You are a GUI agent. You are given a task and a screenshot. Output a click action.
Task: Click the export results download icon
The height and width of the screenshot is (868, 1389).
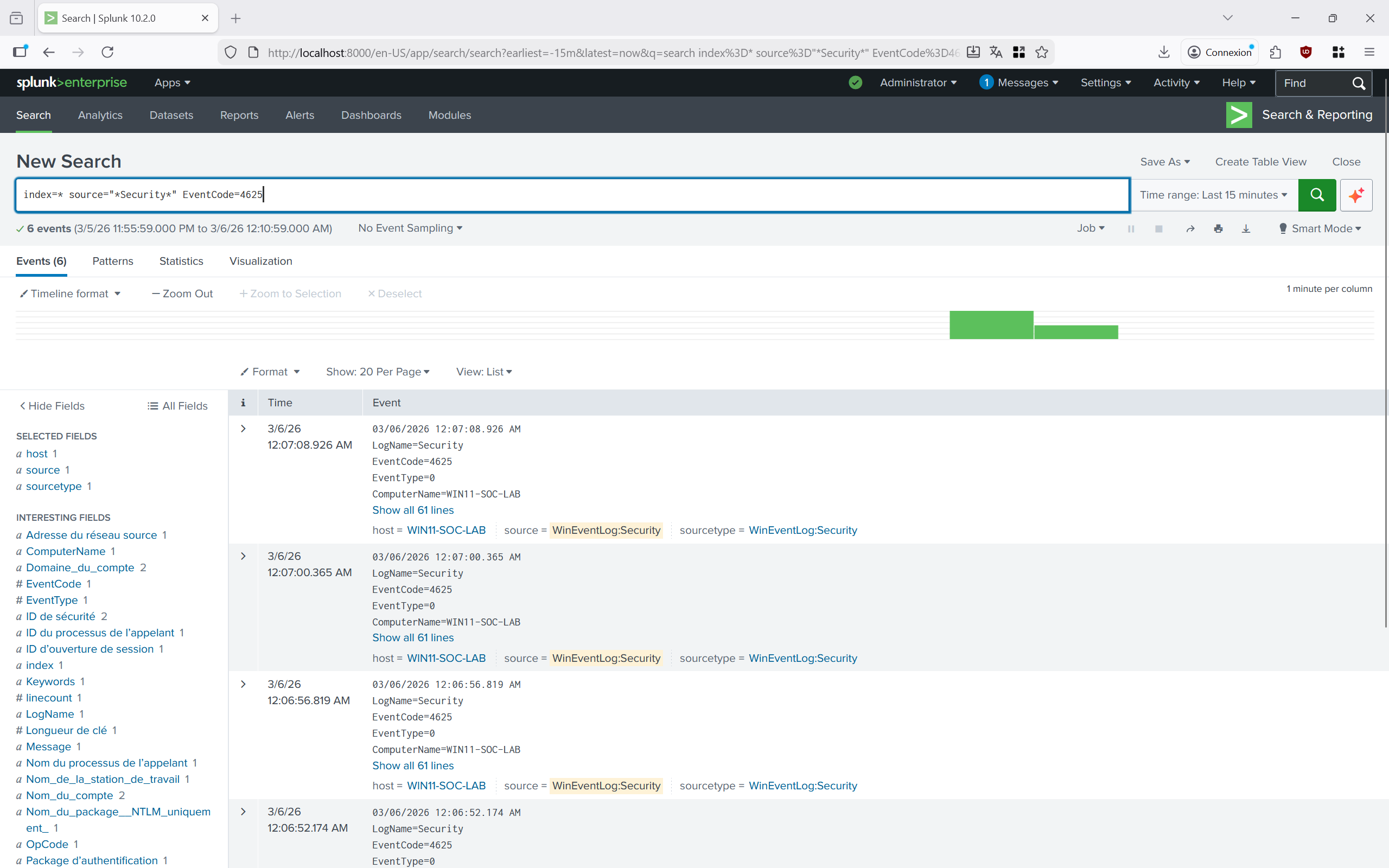click(1246, 228)
